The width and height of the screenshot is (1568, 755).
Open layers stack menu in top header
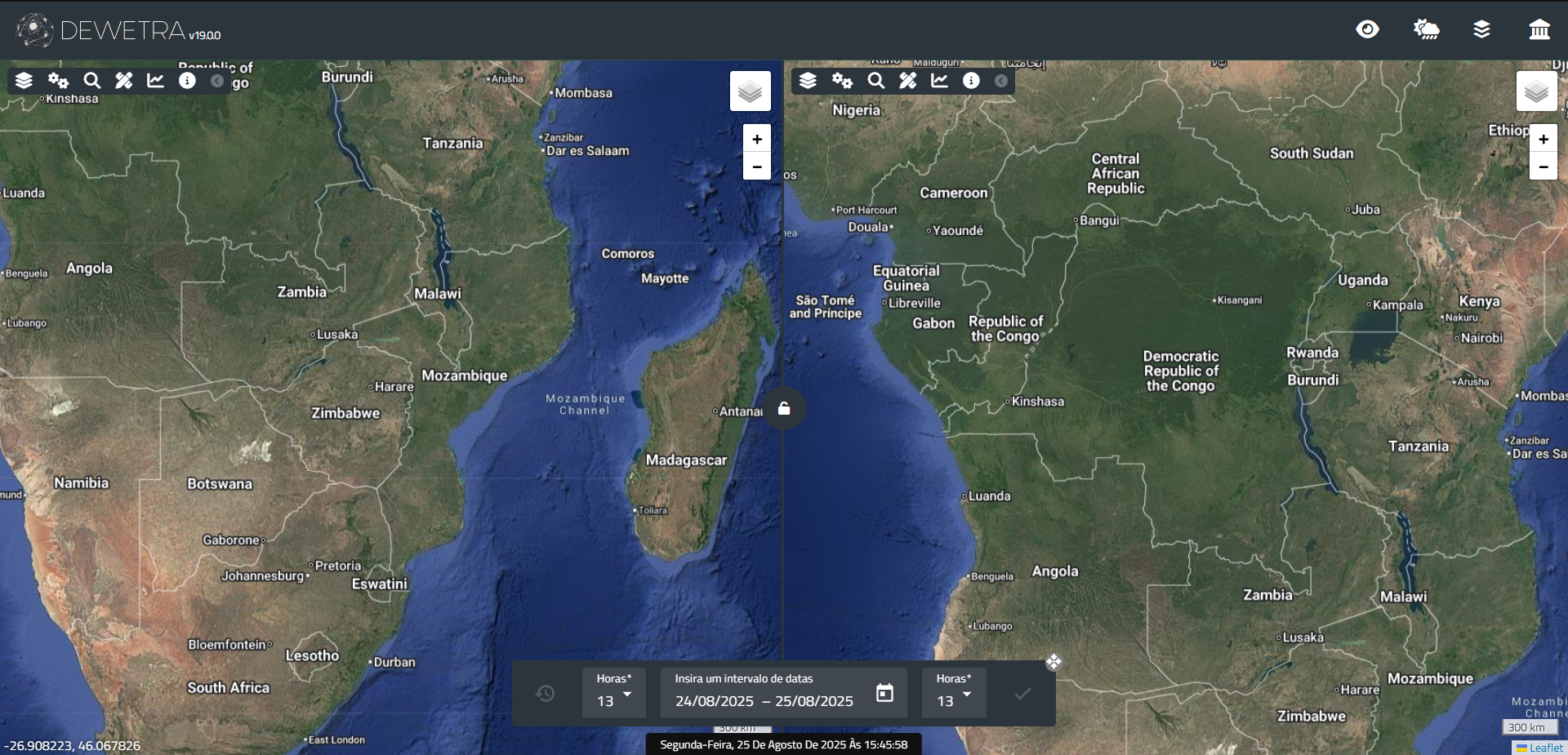pos(1481,30)
